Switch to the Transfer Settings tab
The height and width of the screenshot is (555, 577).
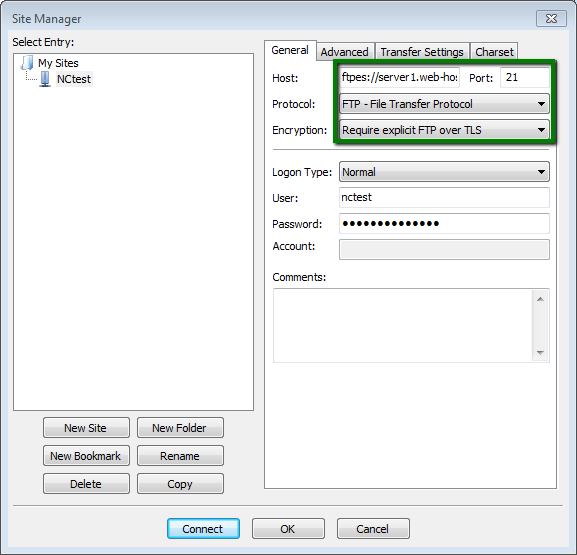click(422, 52)
